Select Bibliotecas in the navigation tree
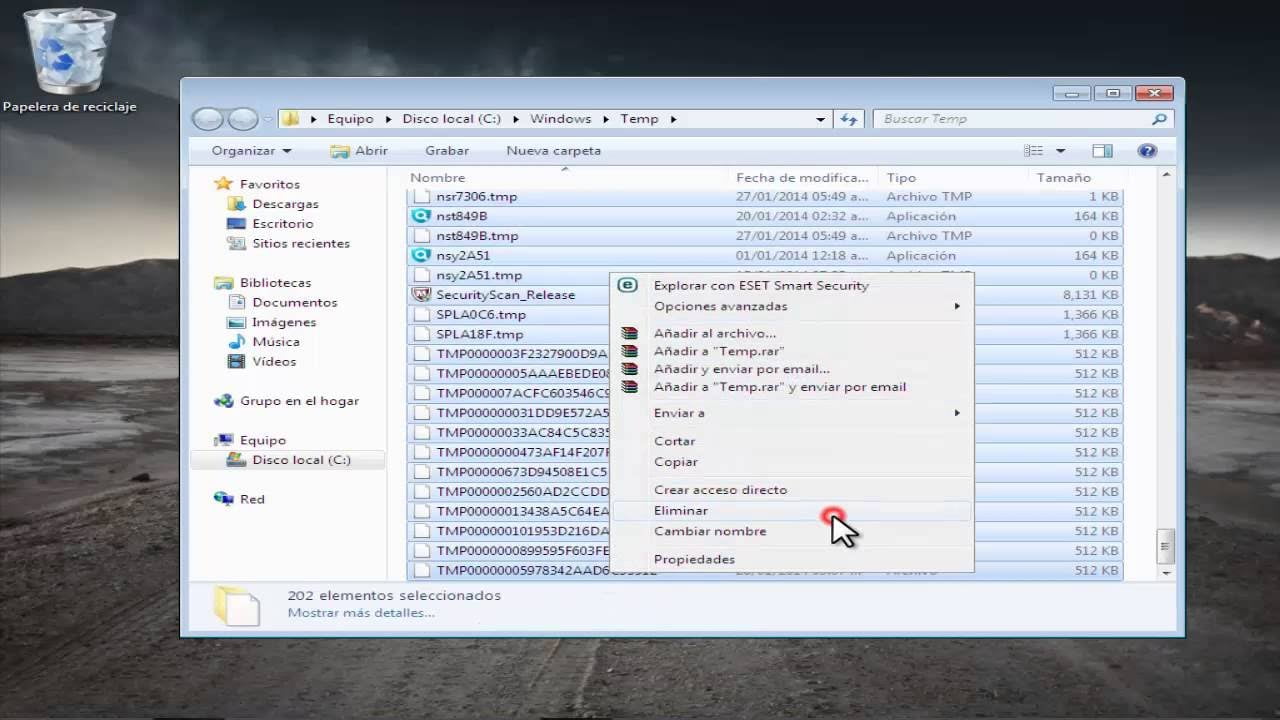Screen dimensions: 1280x720 pos(275,283)
